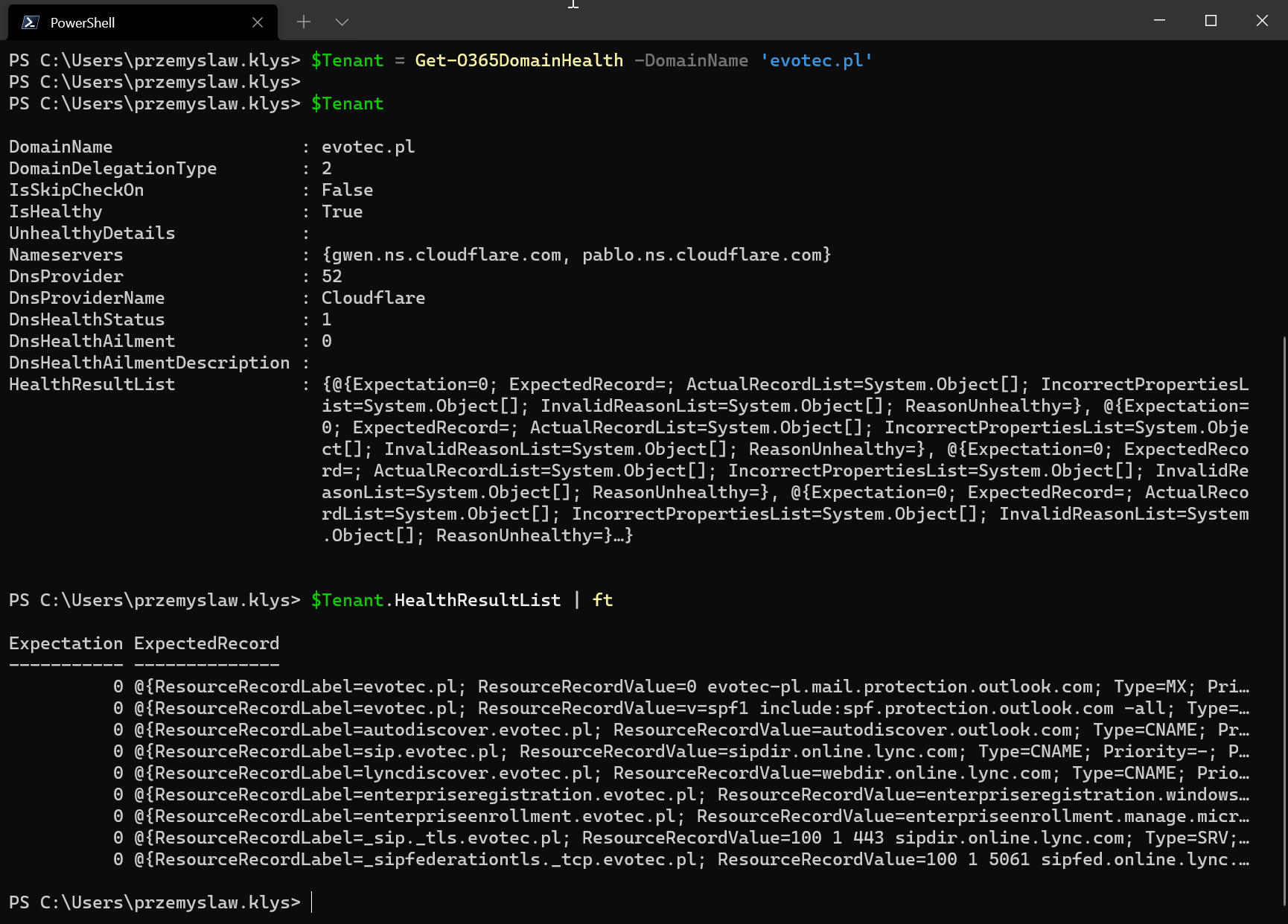Image resolution: width=1288 pixels, height=924 pixels.
Task: Click the $Tenant variable on the first line
Action: pos(347,60)
